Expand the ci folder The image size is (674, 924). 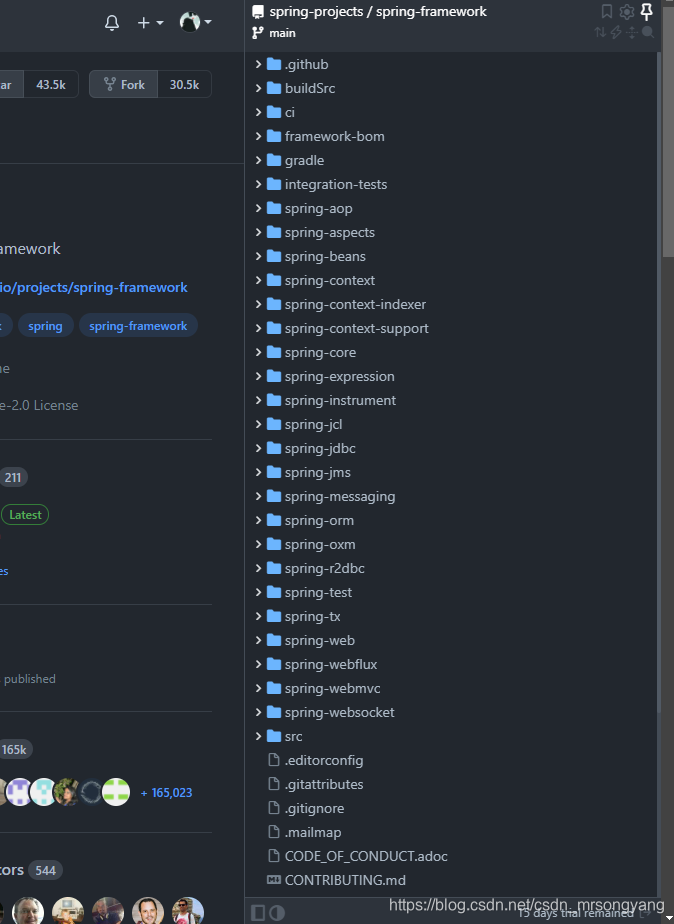[x=259, y=112]
